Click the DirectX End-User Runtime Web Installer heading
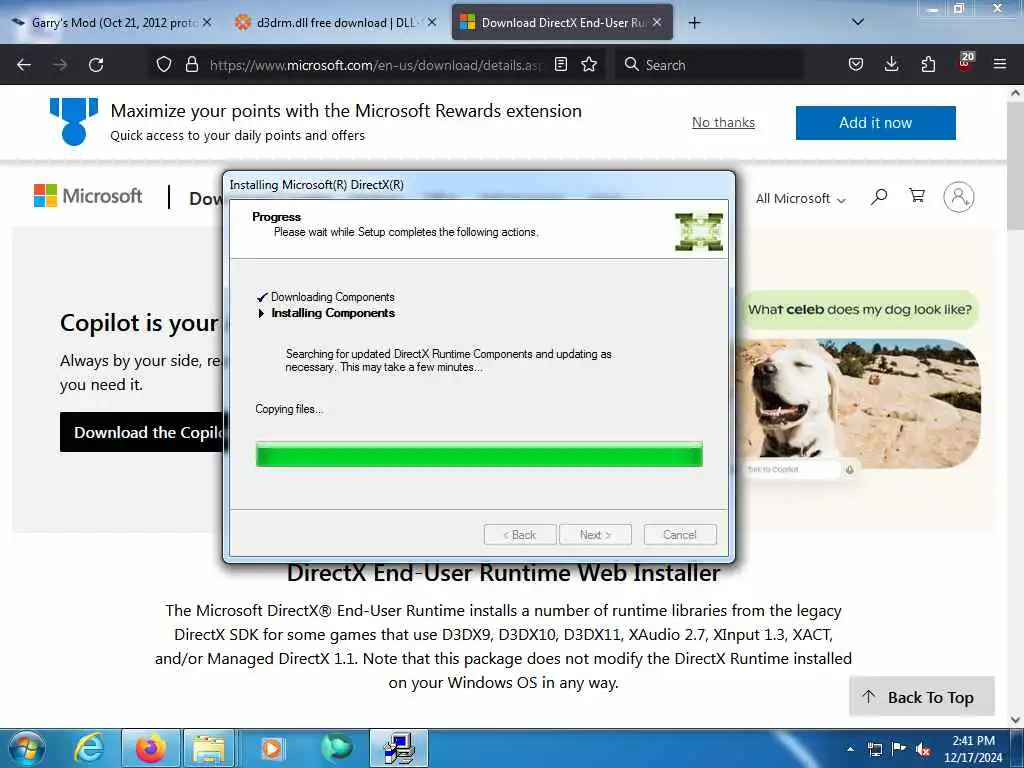The image size is (1024, 768). 504,573
